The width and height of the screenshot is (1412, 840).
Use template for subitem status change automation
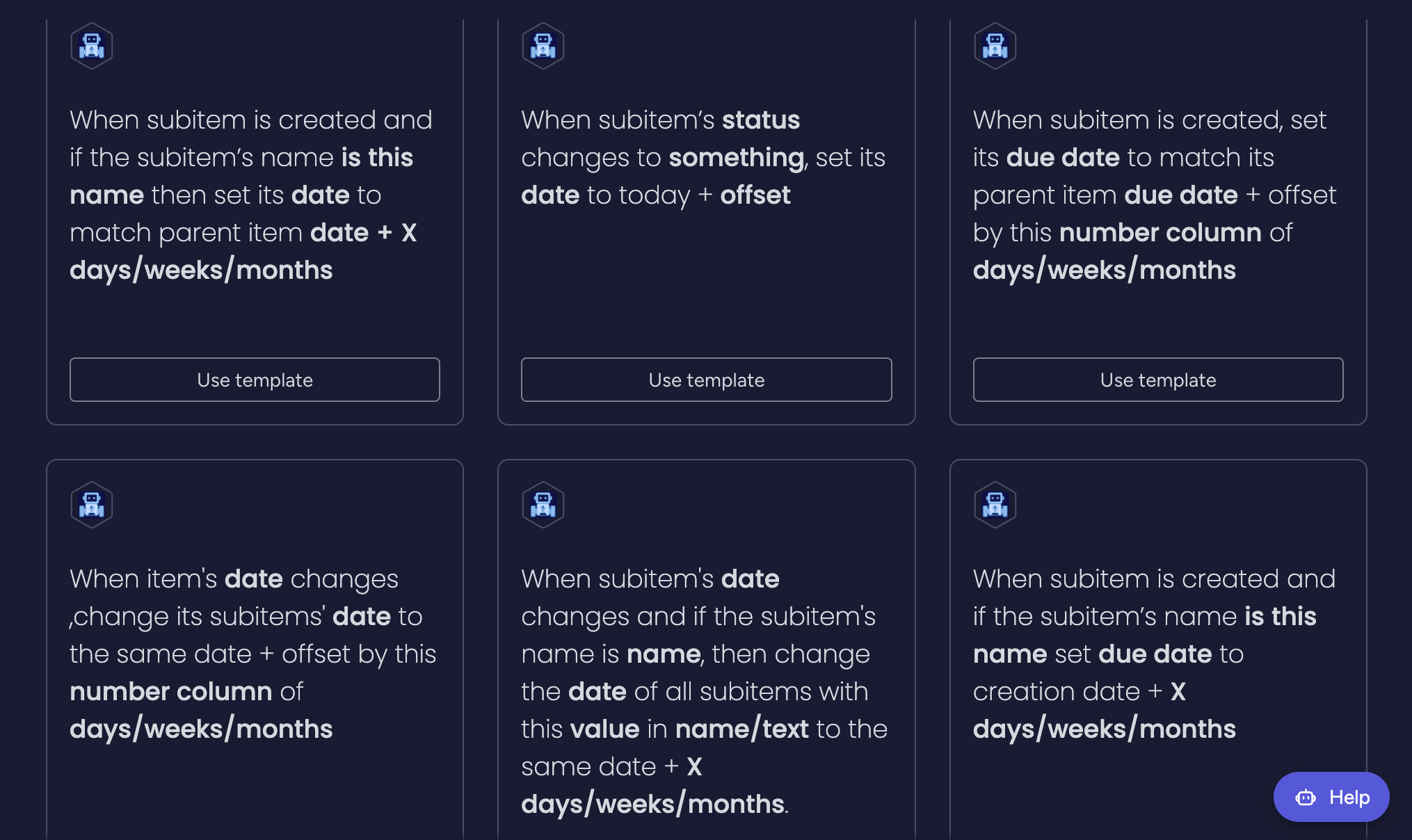(706, 380)
